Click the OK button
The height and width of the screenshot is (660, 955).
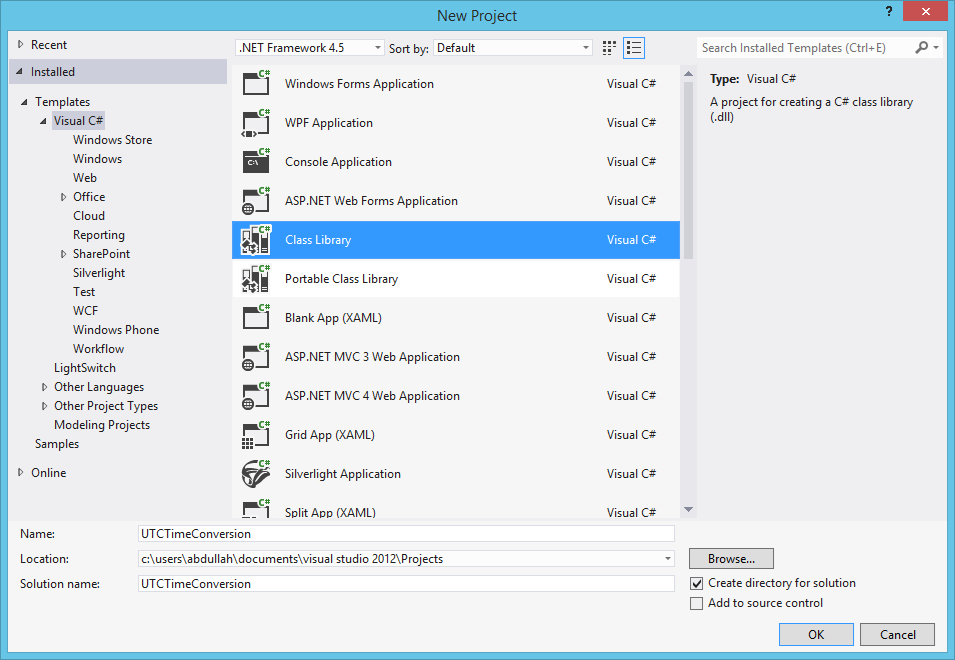point(816,634)
